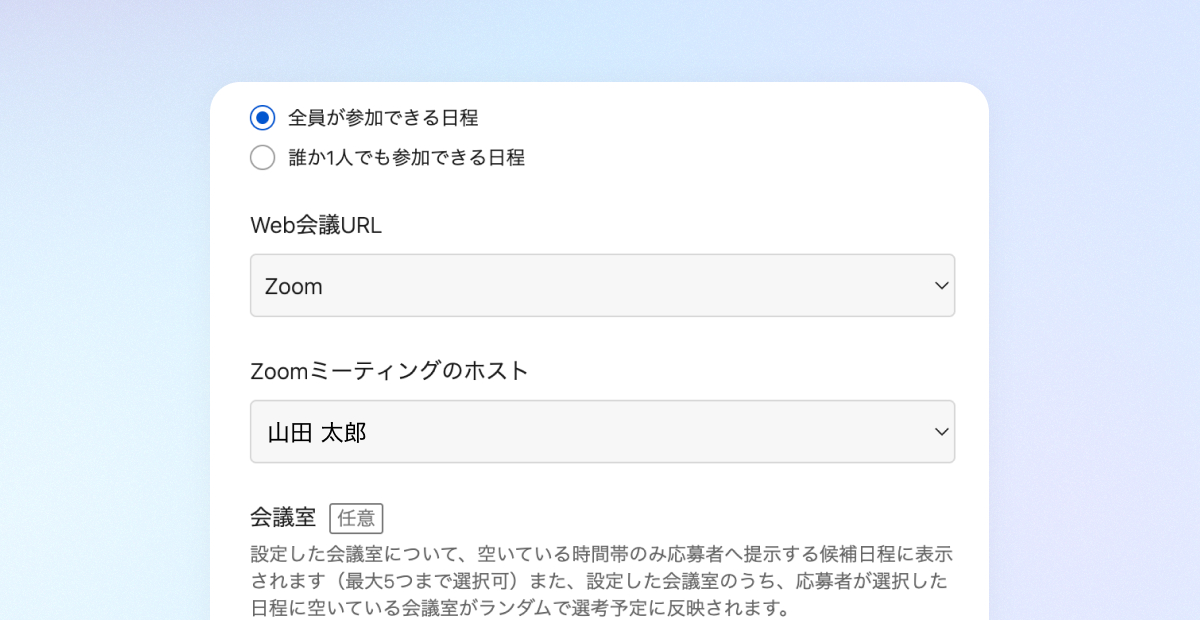Viewport: 1200px width, 620px height.
Task: Click the 誰か1人でも参加できる日程 label text
Action: (406, 158)
